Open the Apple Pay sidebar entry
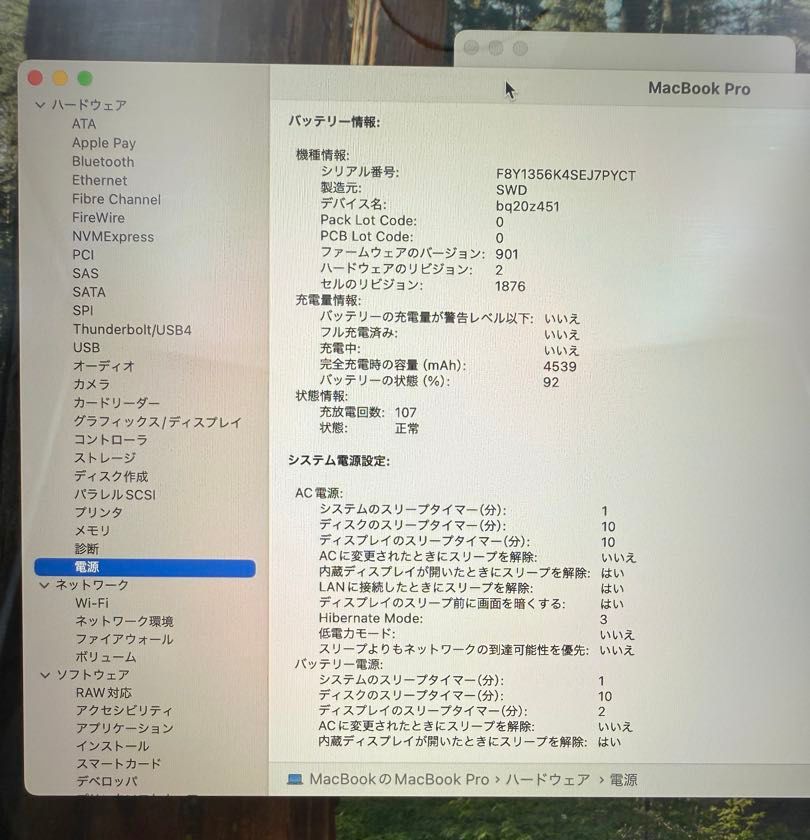The image size is (810, 840). coord(104,143)
